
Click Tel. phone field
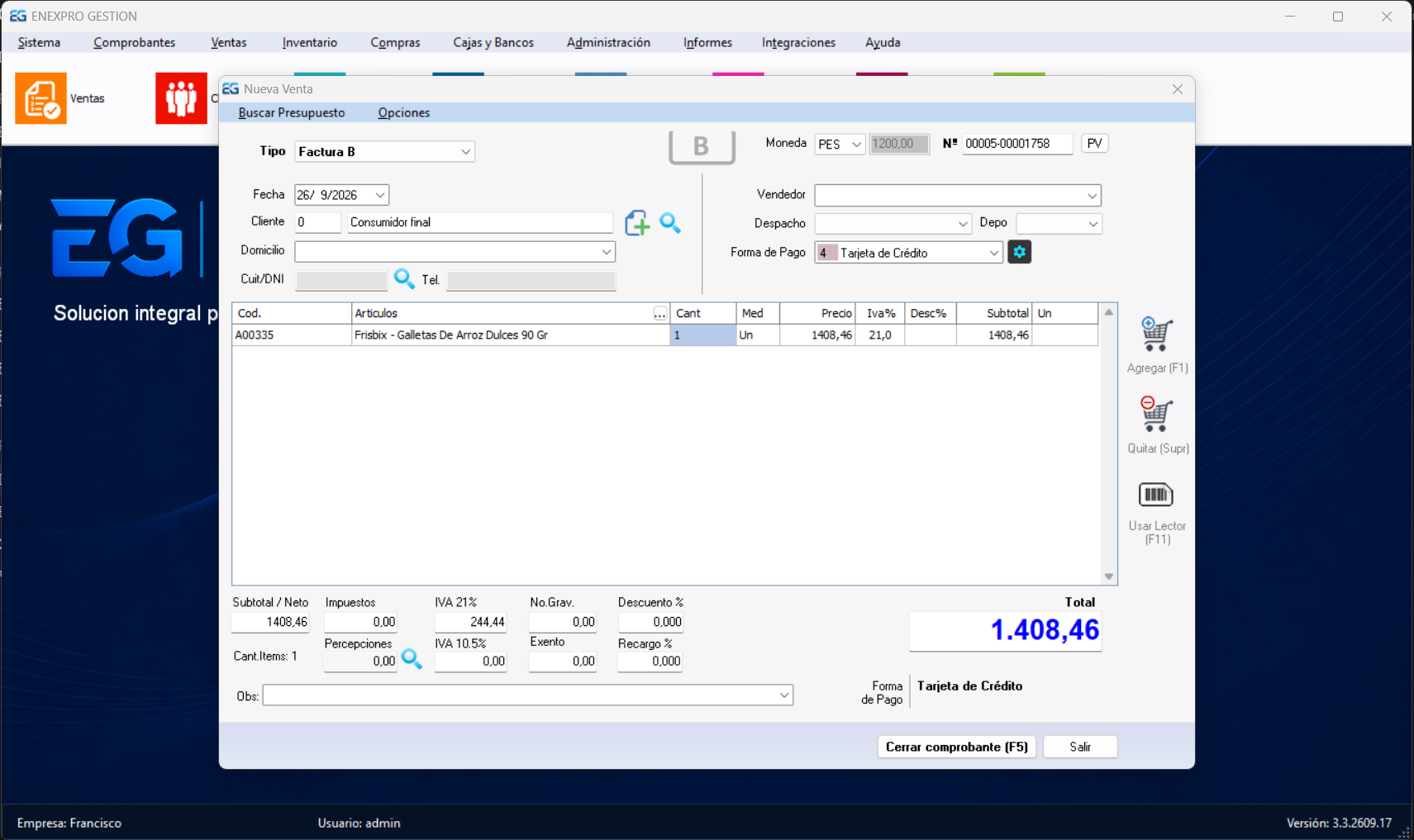coord(531,280)
